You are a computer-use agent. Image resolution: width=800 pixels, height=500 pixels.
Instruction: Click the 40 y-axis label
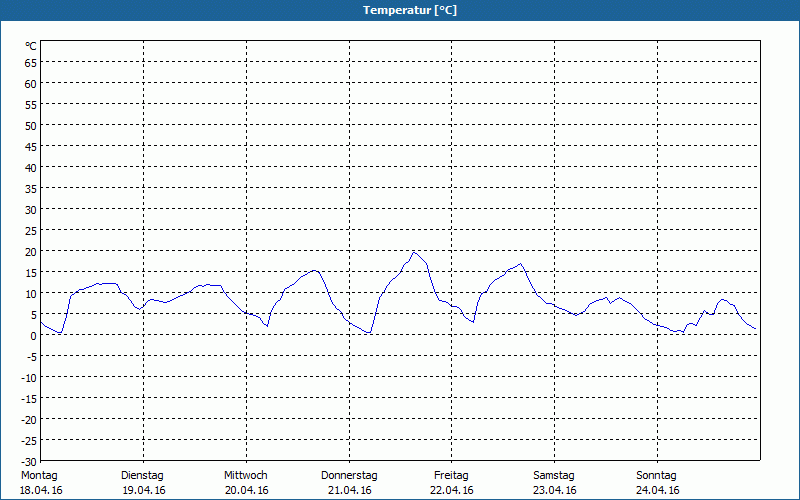[x=31, y=168]
